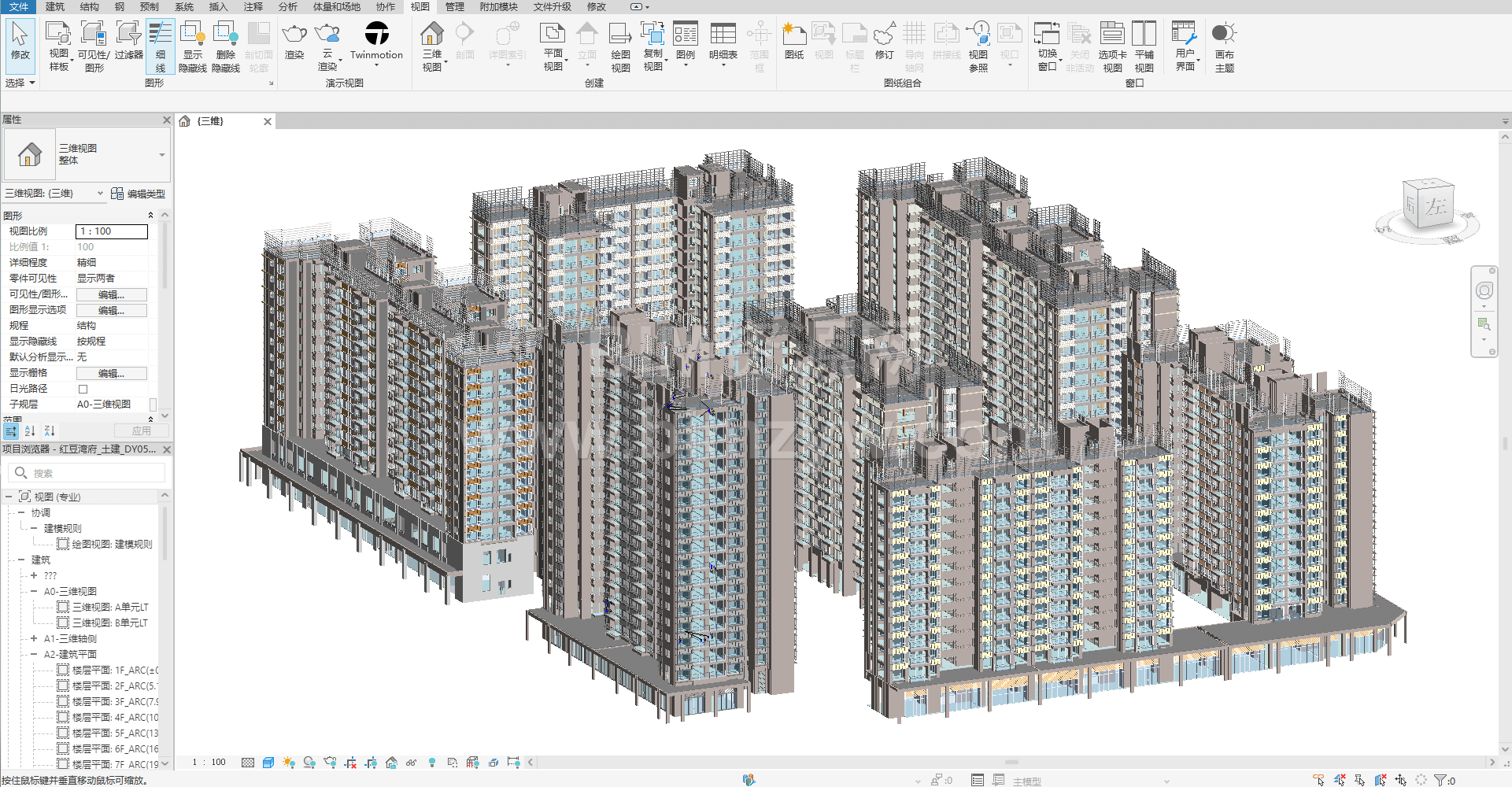Click the Render (渲染) teapot icon
Viewport: 1512px width, 787px height.
click(294, 35)
